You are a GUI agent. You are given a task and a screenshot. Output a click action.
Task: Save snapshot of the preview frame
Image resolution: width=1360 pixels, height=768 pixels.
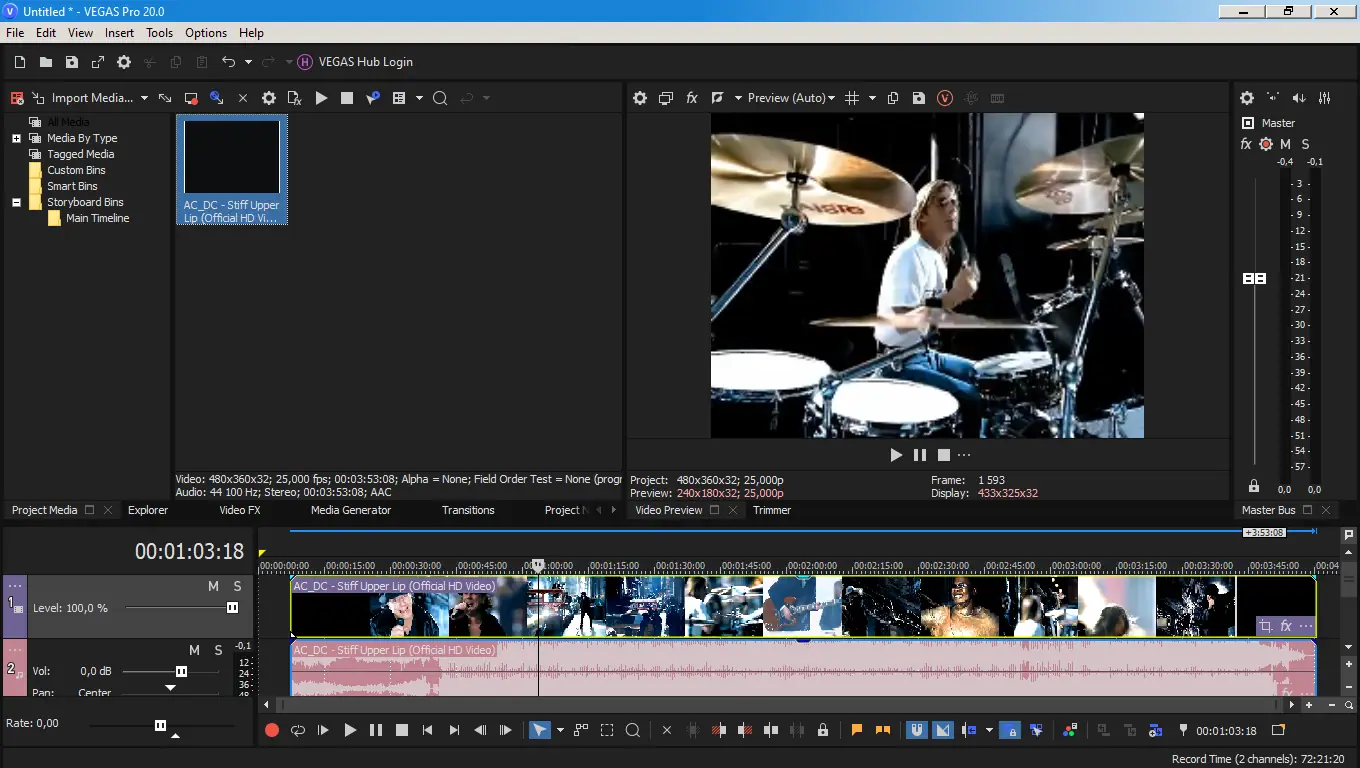(x=919, y=98)
